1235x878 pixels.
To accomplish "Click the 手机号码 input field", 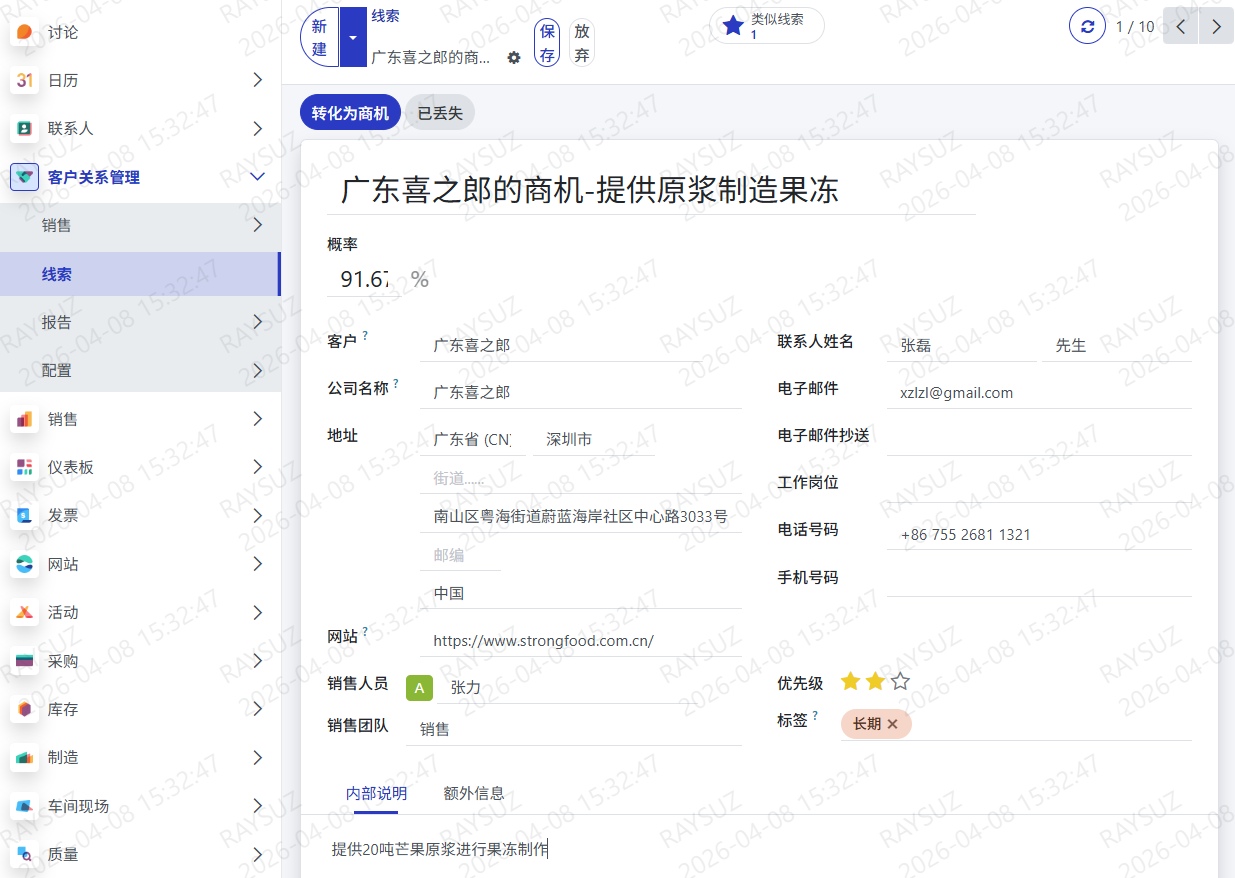I will [1039, 581].
